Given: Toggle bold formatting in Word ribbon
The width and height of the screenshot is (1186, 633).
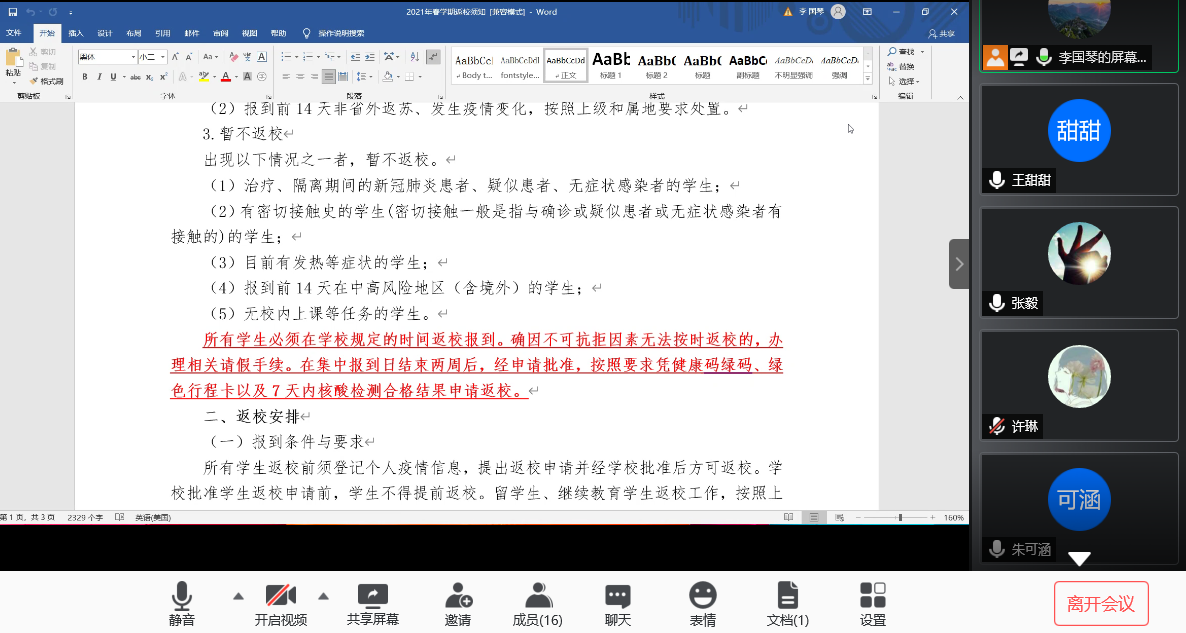Looking at the screenshot, I should pos(84,77).
